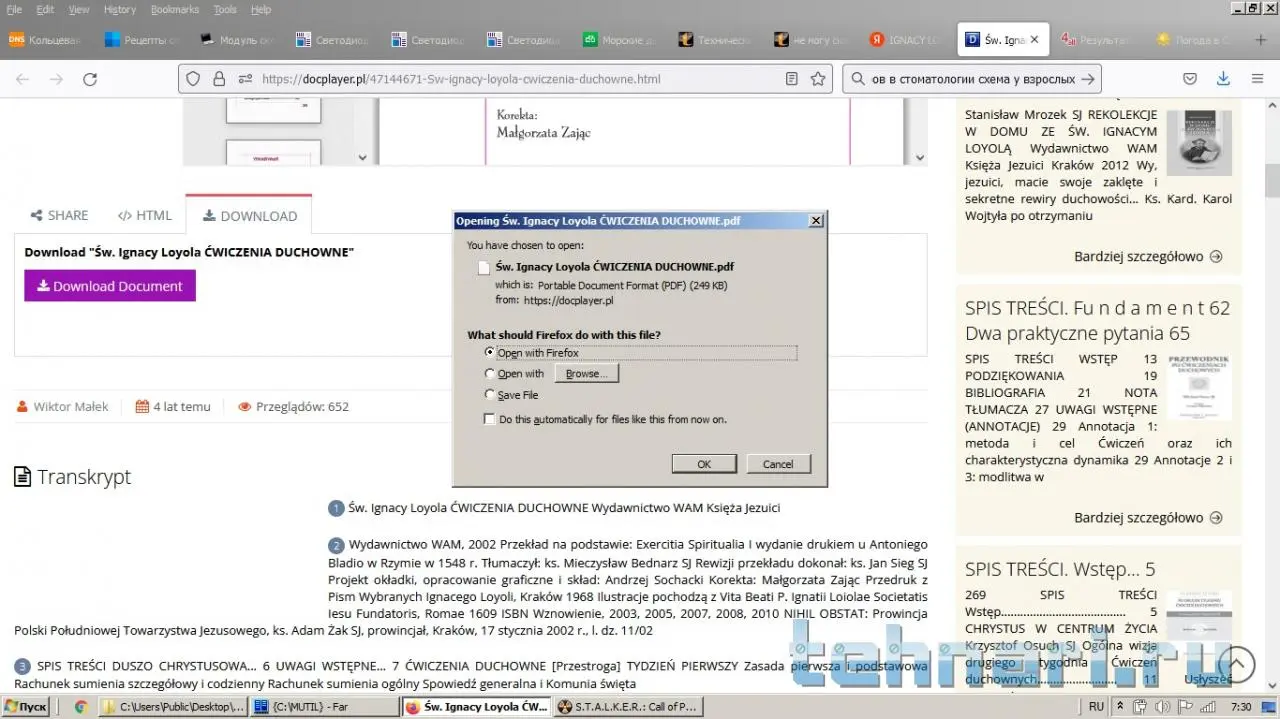Click Browse... in the download dialog
1280x719 pixels.
pos(587,374)
